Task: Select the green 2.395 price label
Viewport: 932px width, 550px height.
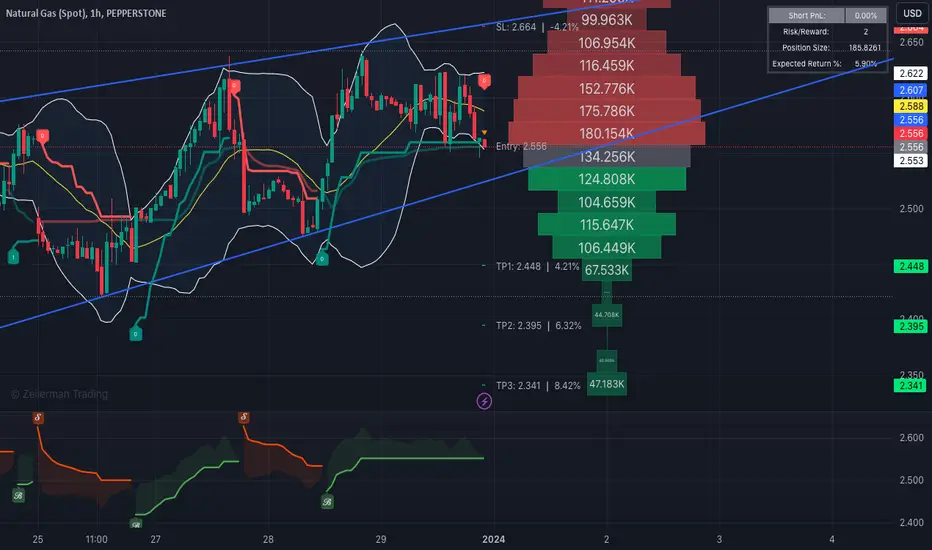Action: [x=911, y=326]
